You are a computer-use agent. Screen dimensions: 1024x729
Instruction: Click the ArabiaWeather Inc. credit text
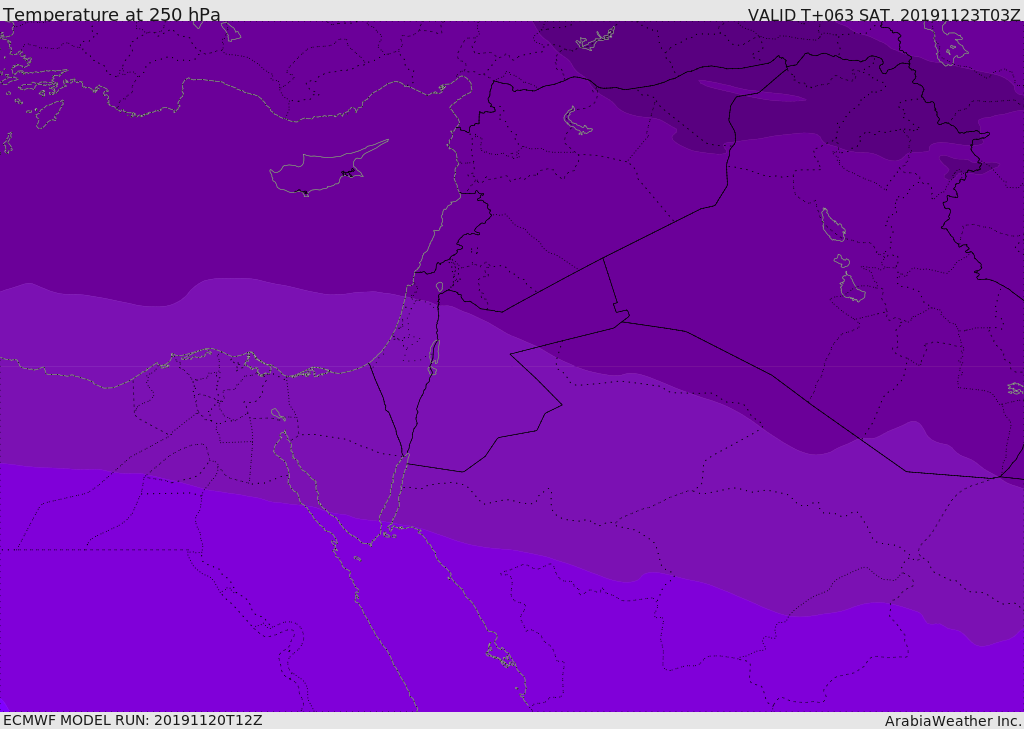(x=953, y=721)
